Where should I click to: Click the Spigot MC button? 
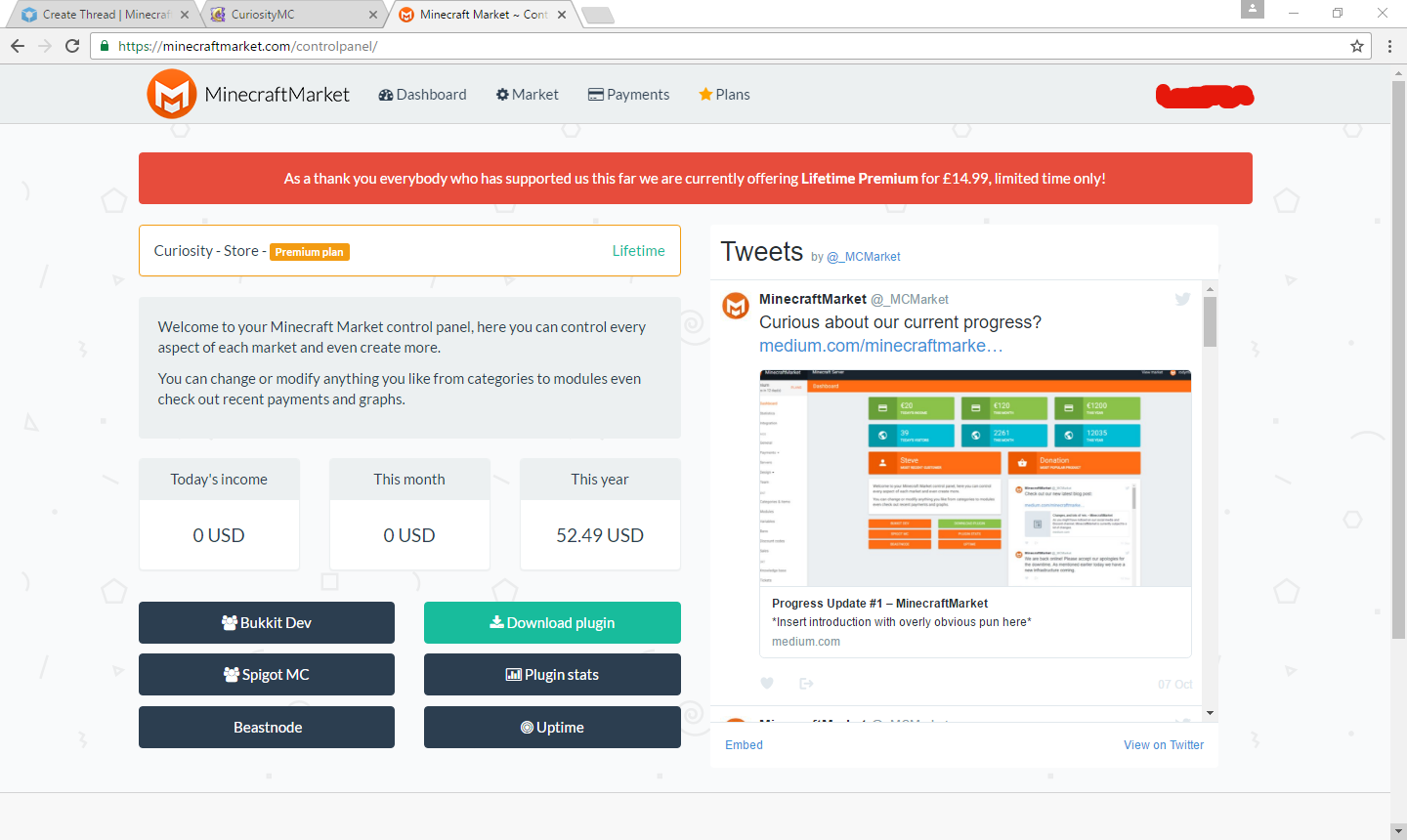click(x=267, y=675)
